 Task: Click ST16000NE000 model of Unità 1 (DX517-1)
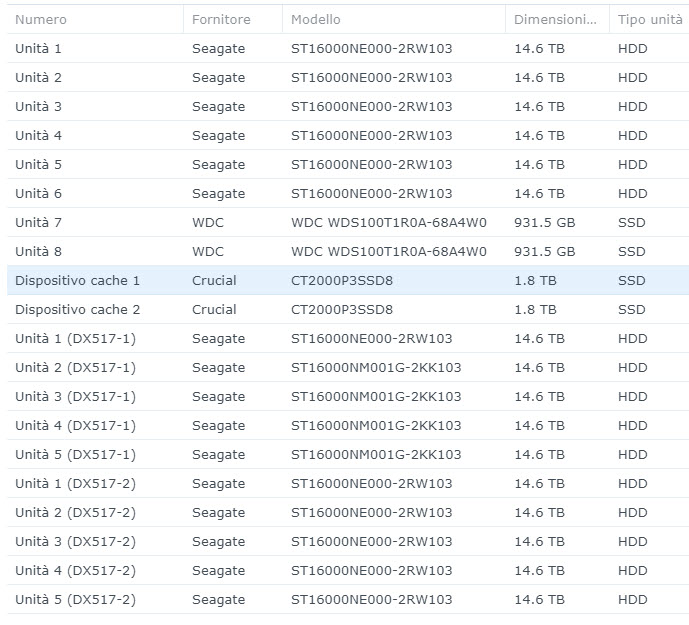[372, 338]
